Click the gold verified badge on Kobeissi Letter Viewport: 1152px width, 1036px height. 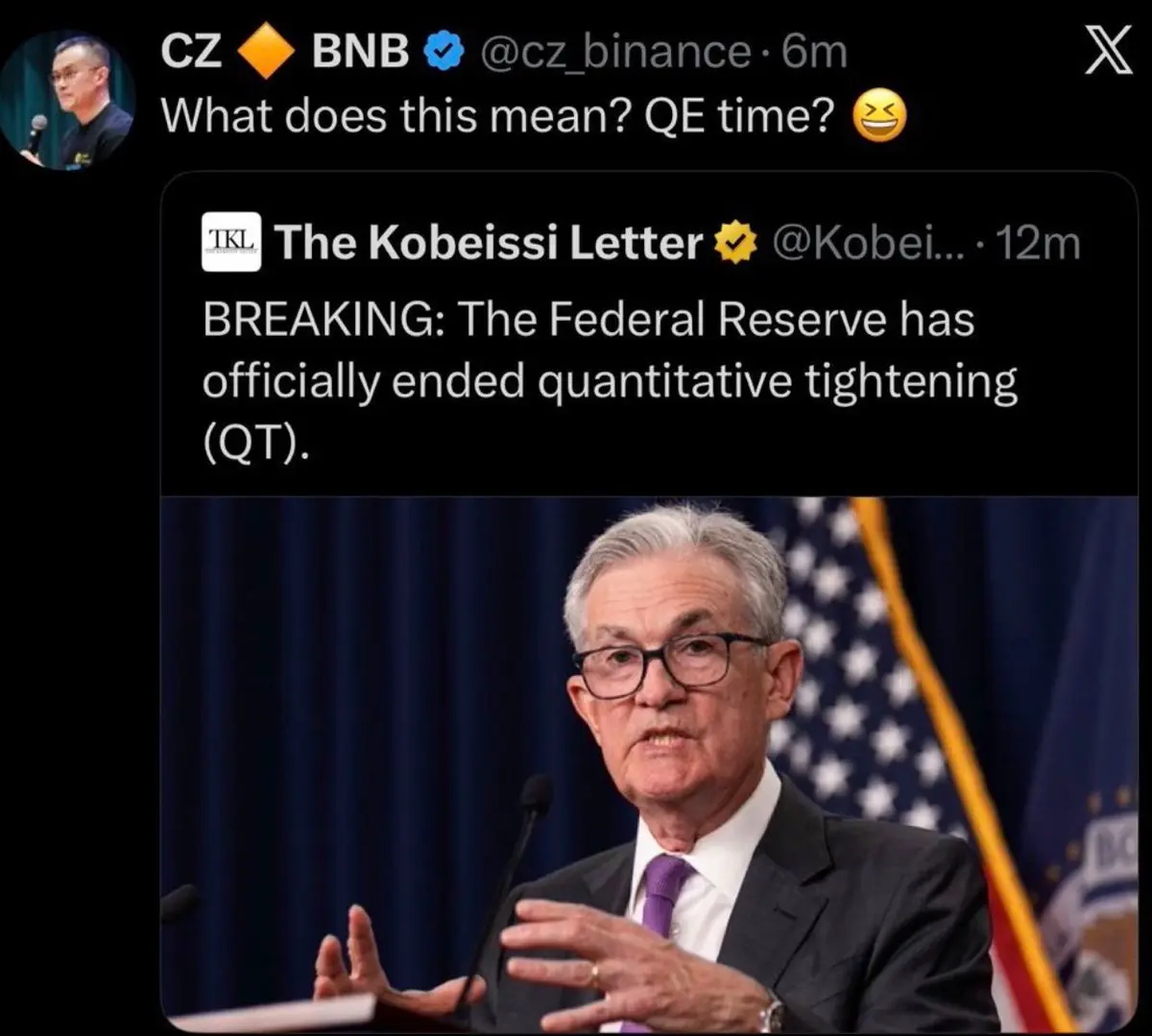[x=735, y=243]
